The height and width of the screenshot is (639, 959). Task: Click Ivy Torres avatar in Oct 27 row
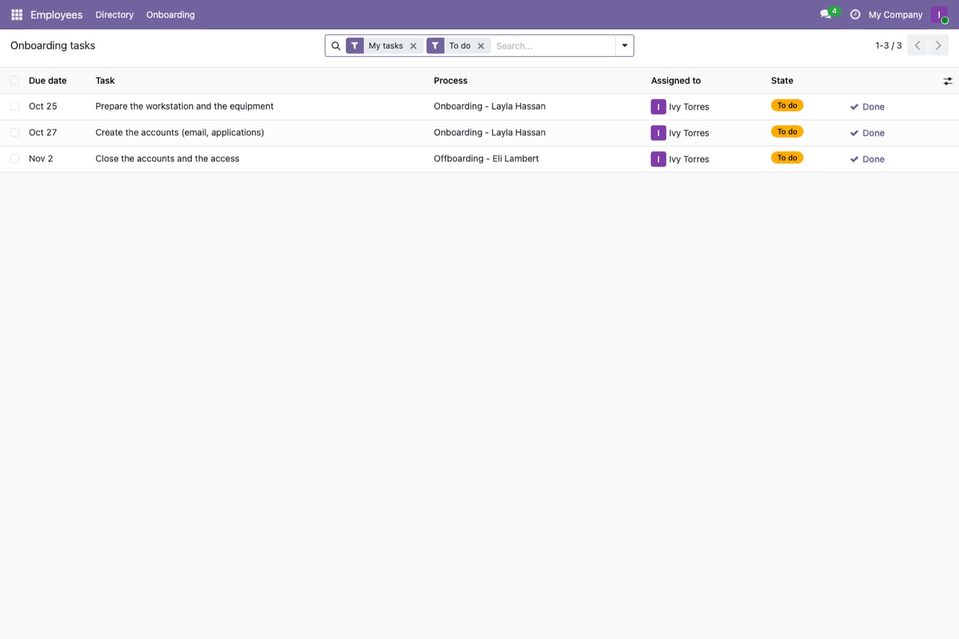[658, 133]
